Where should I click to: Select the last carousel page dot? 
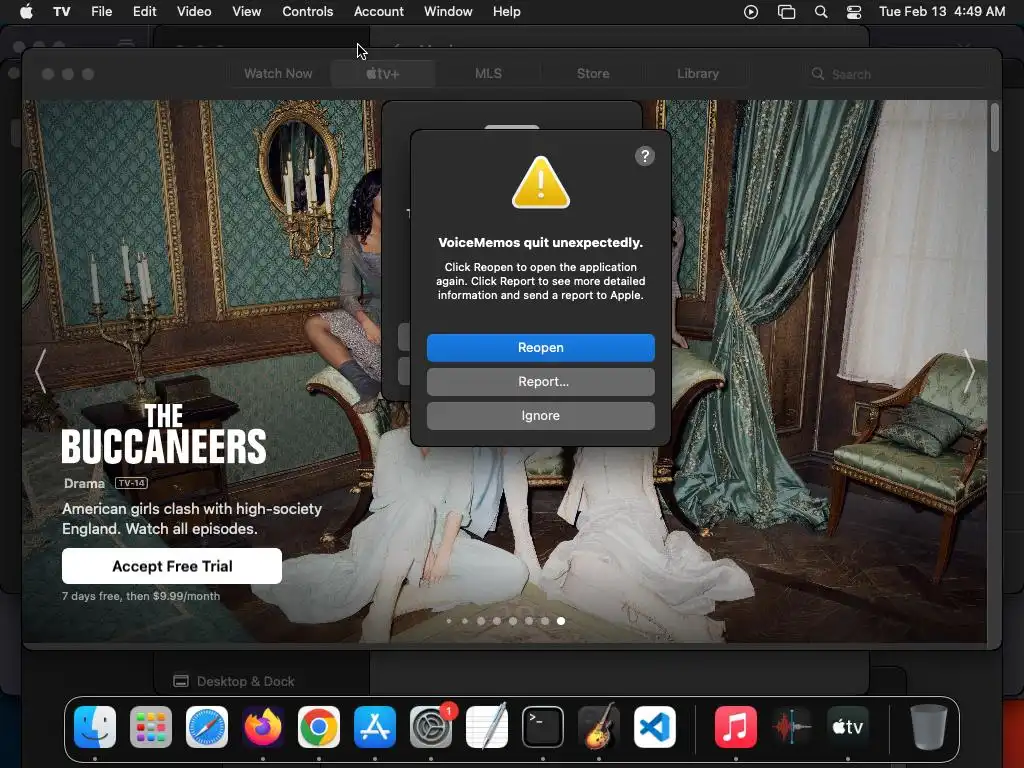click(561, 621)
